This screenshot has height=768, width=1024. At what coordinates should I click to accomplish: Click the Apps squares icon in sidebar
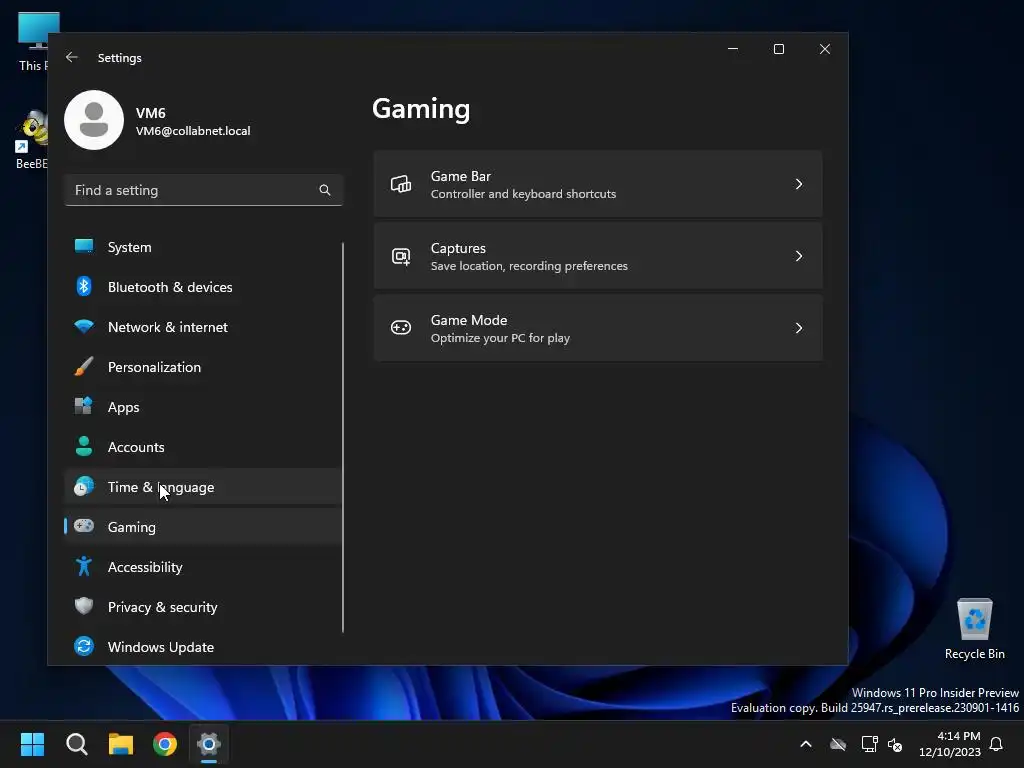(x=84, y=406)
